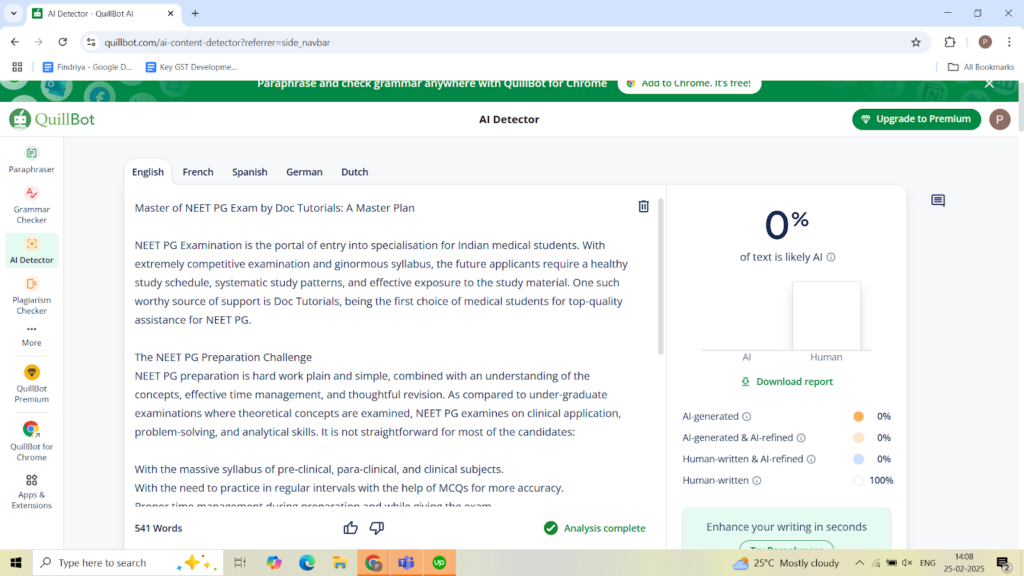Open QuillBot Premium from sidebar
The width and height of the screenshot is (1024, 576).
pyautogui.click(x=31, y=383)
